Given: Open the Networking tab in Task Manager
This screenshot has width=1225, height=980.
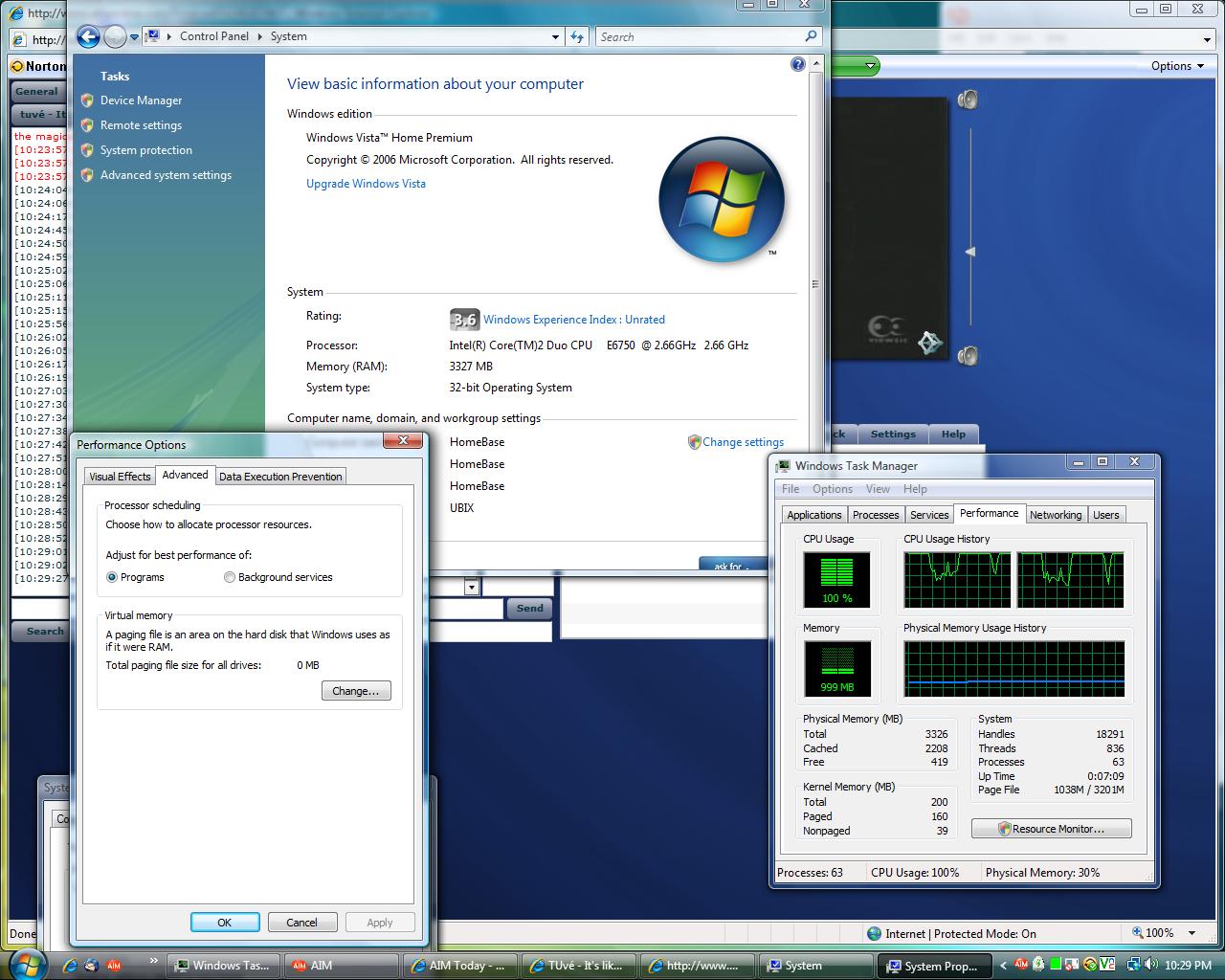Looking at the screenshot, I should pyautogui.click(x=1055, y=515).
